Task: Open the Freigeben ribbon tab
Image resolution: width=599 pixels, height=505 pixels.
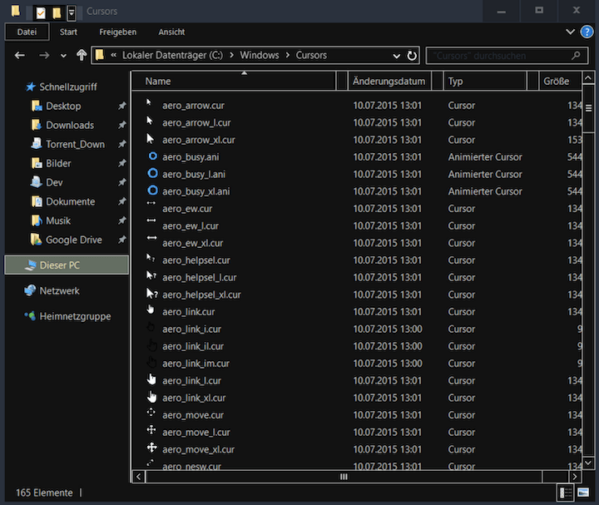Action: (118, 32)
